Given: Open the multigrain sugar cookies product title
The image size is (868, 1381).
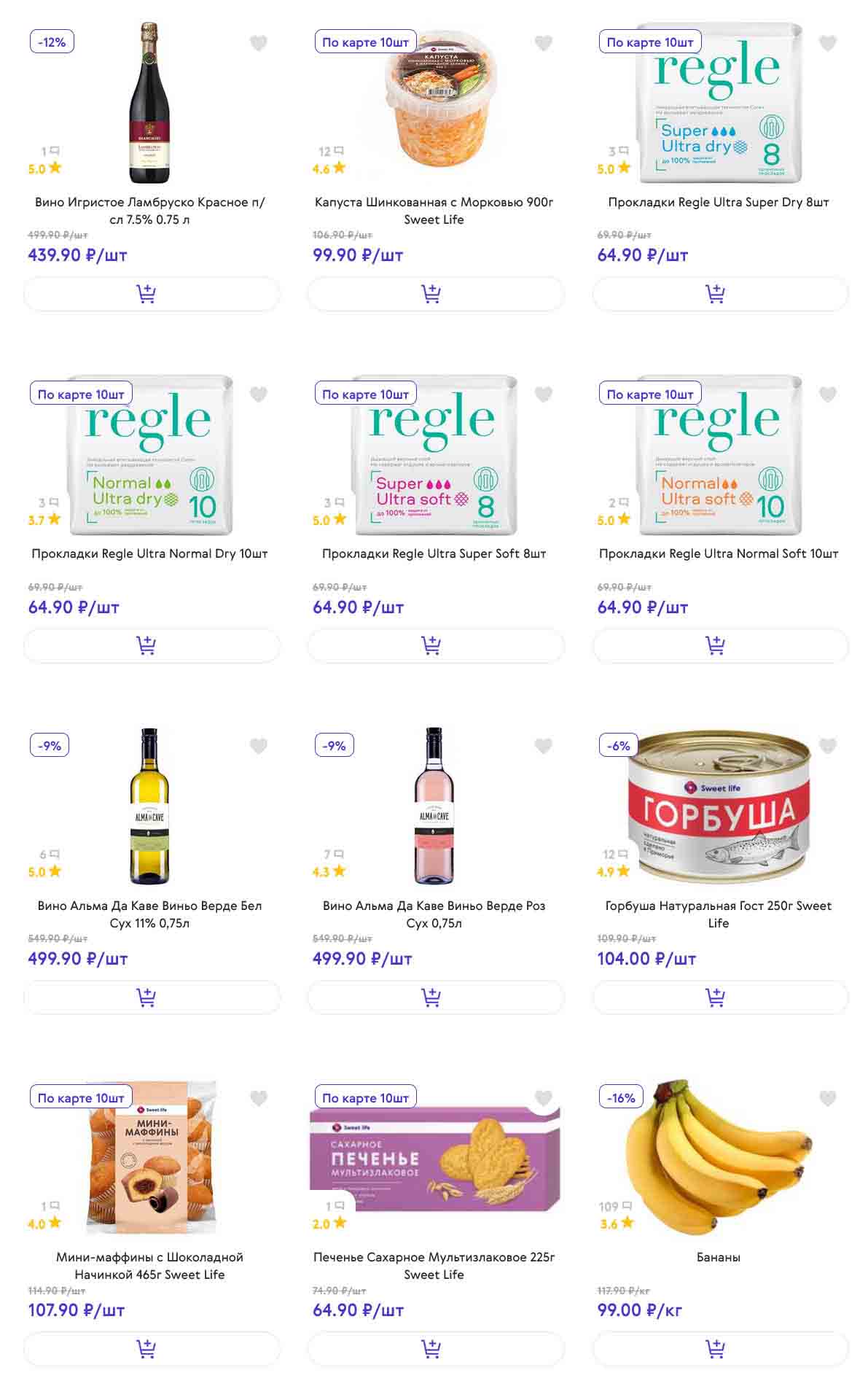Looking at the screenshot, I should pyautogui.click(x=434, y=1266).
